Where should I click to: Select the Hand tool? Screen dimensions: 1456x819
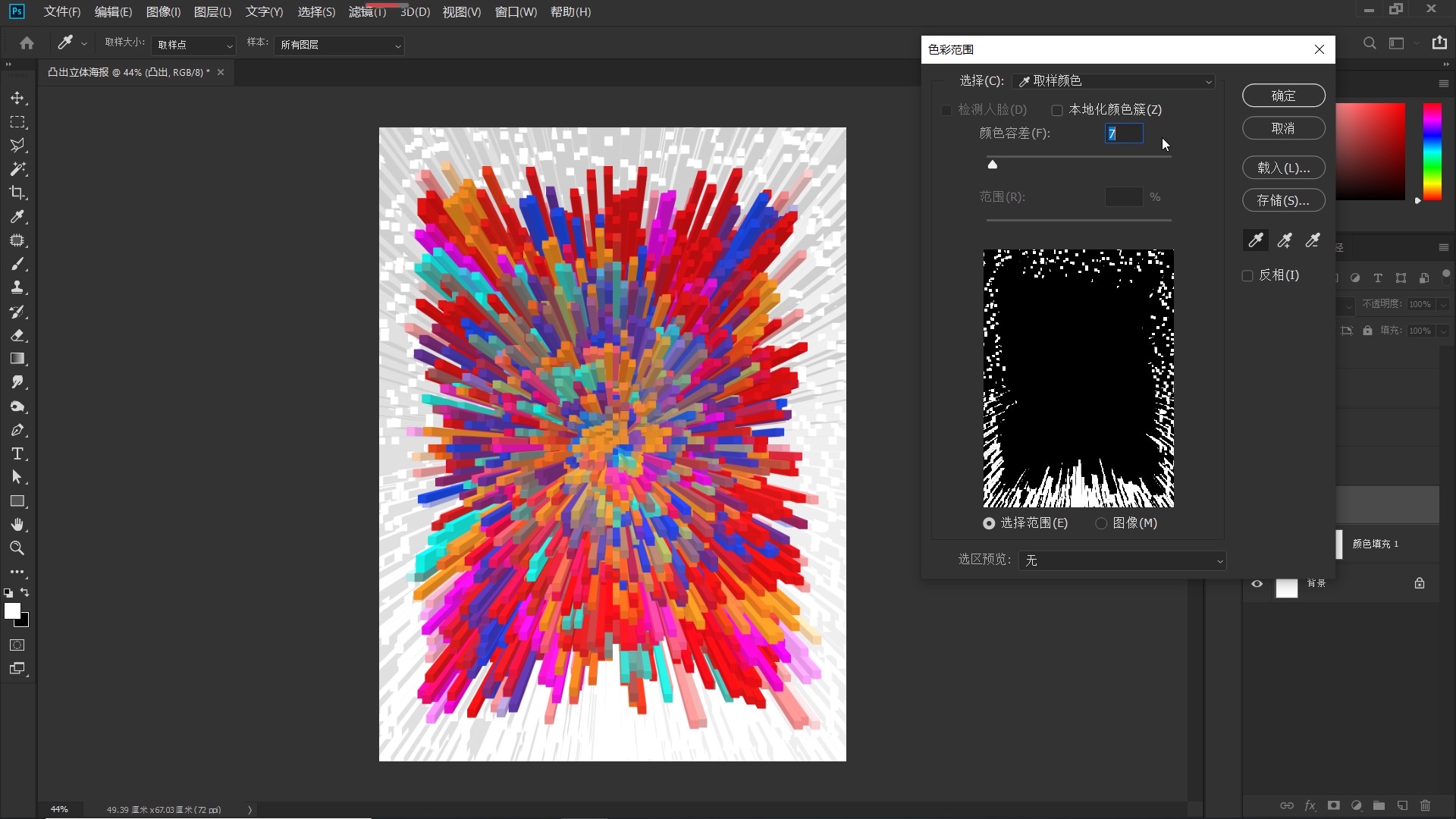17,525
